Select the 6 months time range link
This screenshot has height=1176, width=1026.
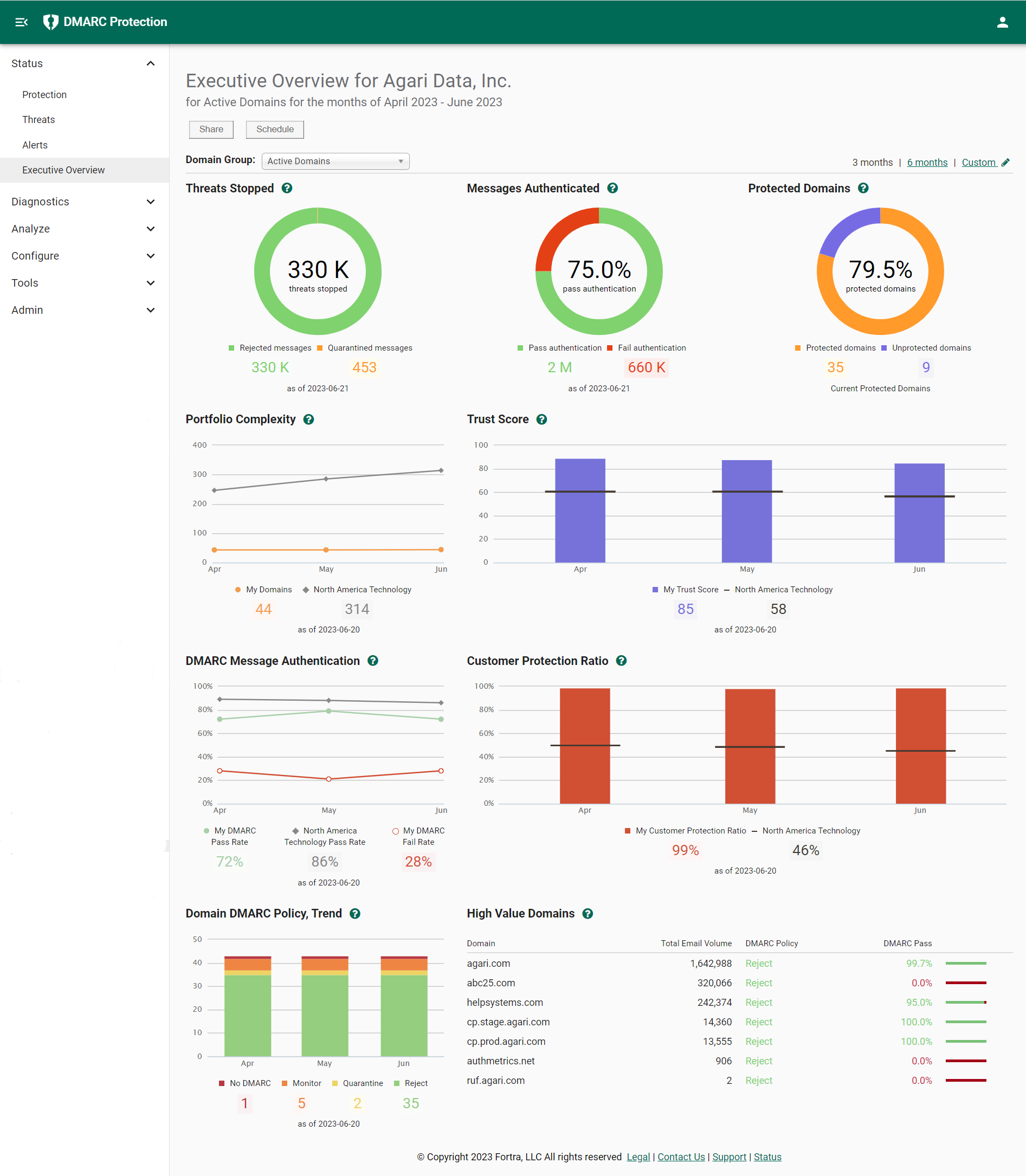[x=926, y=163]
